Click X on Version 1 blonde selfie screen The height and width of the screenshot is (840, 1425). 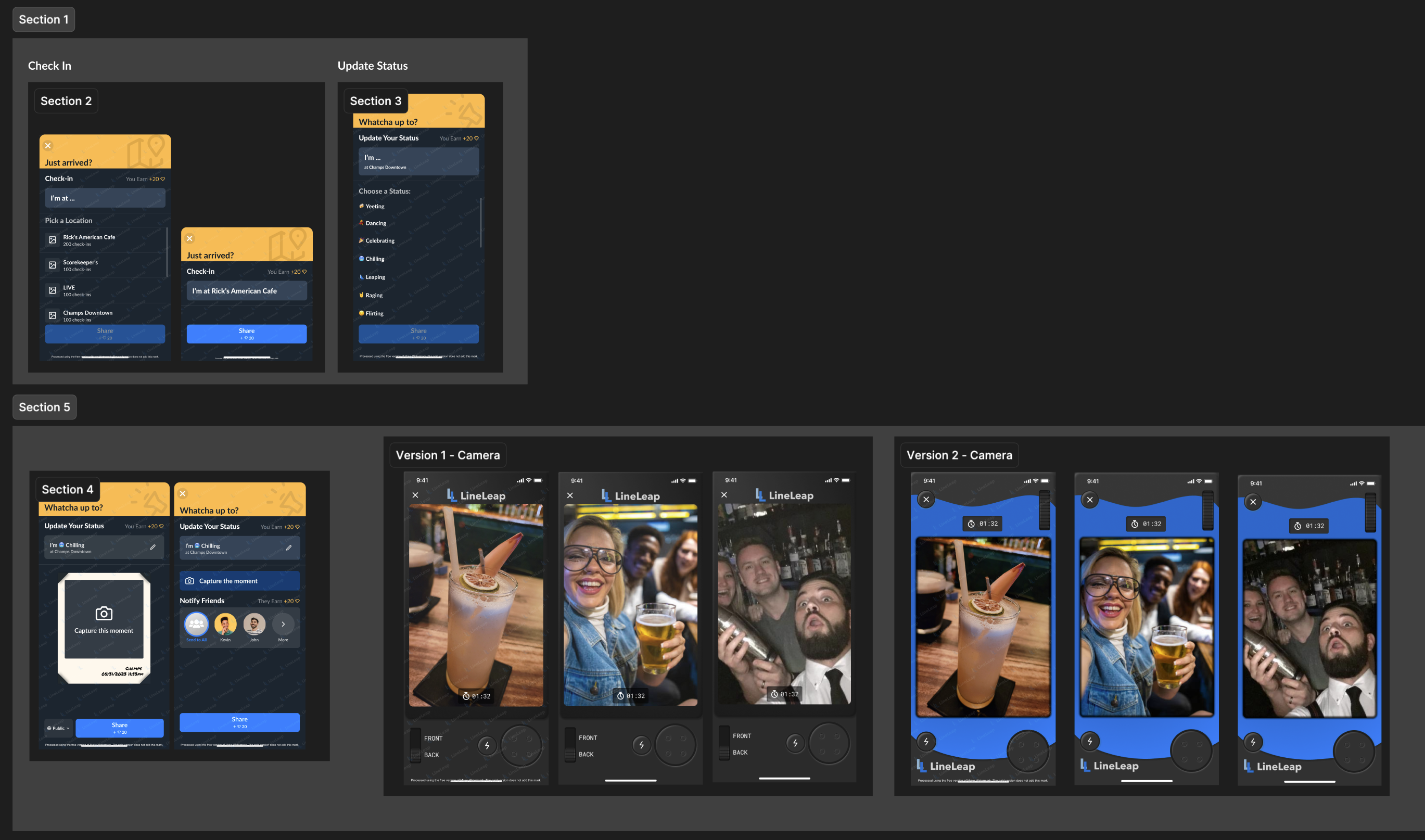570,496
